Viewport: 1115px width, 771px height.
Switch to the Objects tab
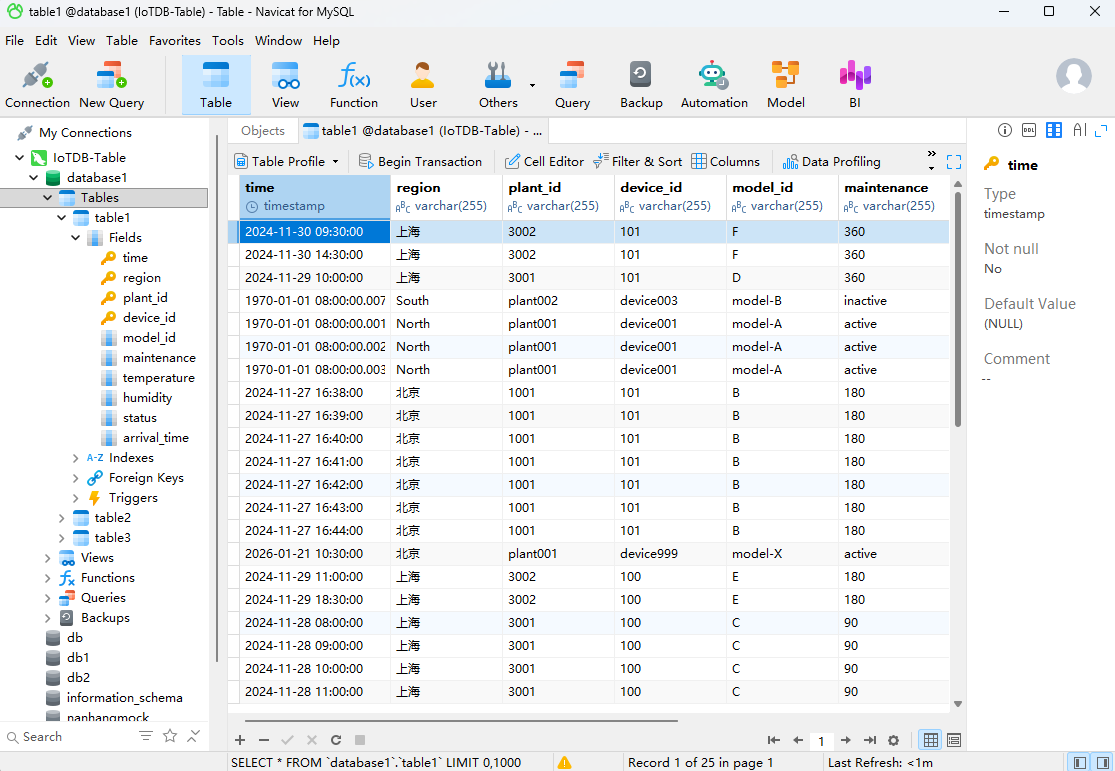pyautogui.click(x=263, y=131)
